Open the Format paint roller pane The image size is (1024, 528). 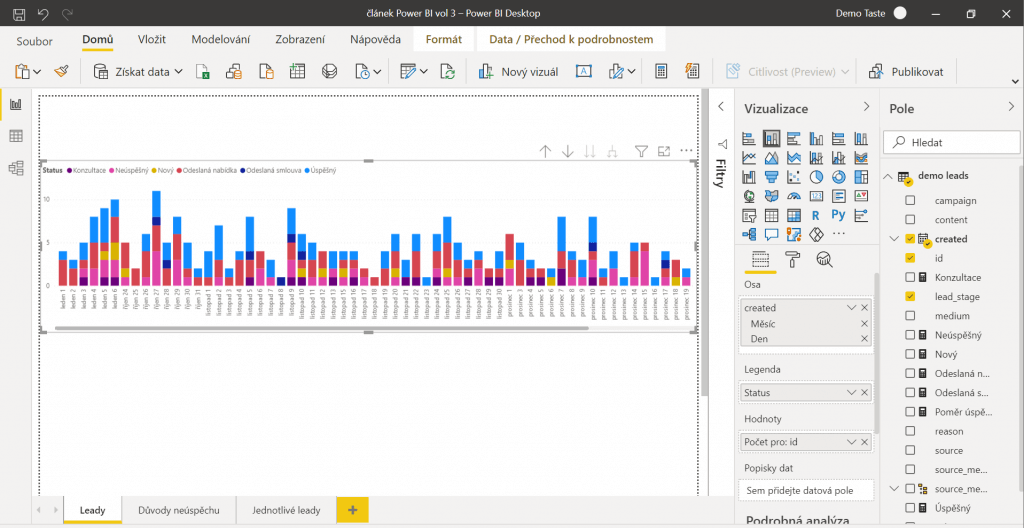[x=792, y=260]
